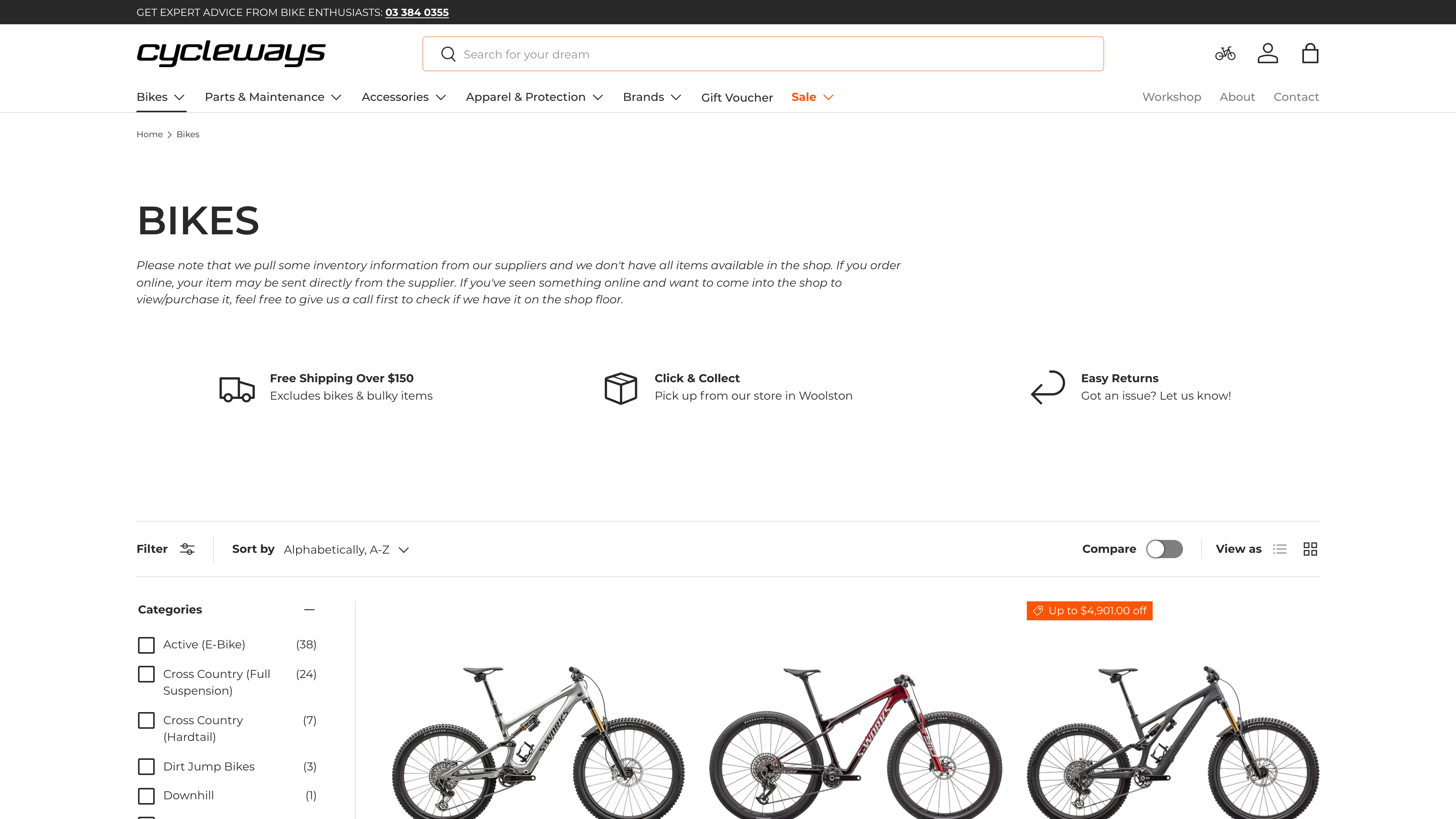Expand the Brands menu chevron

677,97
